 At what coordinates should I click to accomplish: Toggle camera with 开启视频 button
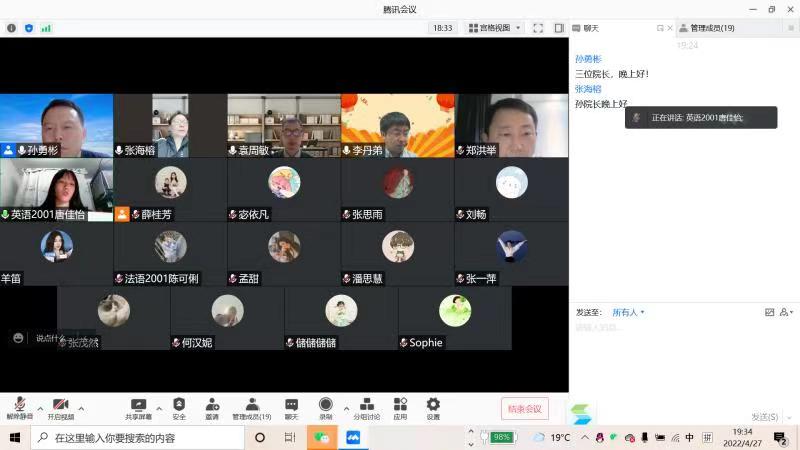(x=61, y=406)
